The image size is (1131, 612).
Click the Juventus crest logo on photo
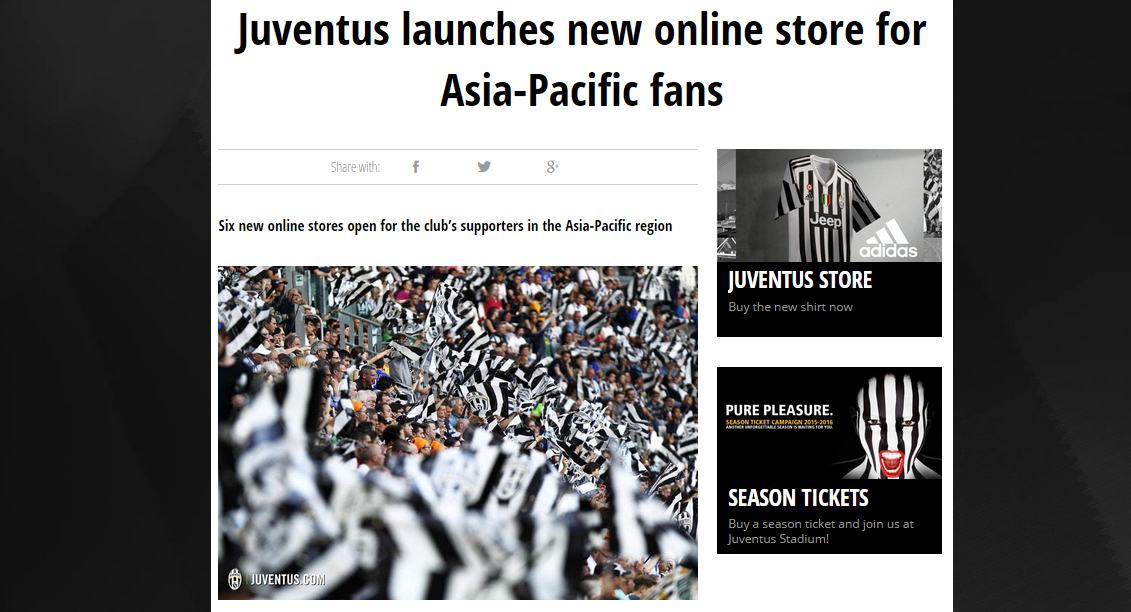tap(235, 579)
